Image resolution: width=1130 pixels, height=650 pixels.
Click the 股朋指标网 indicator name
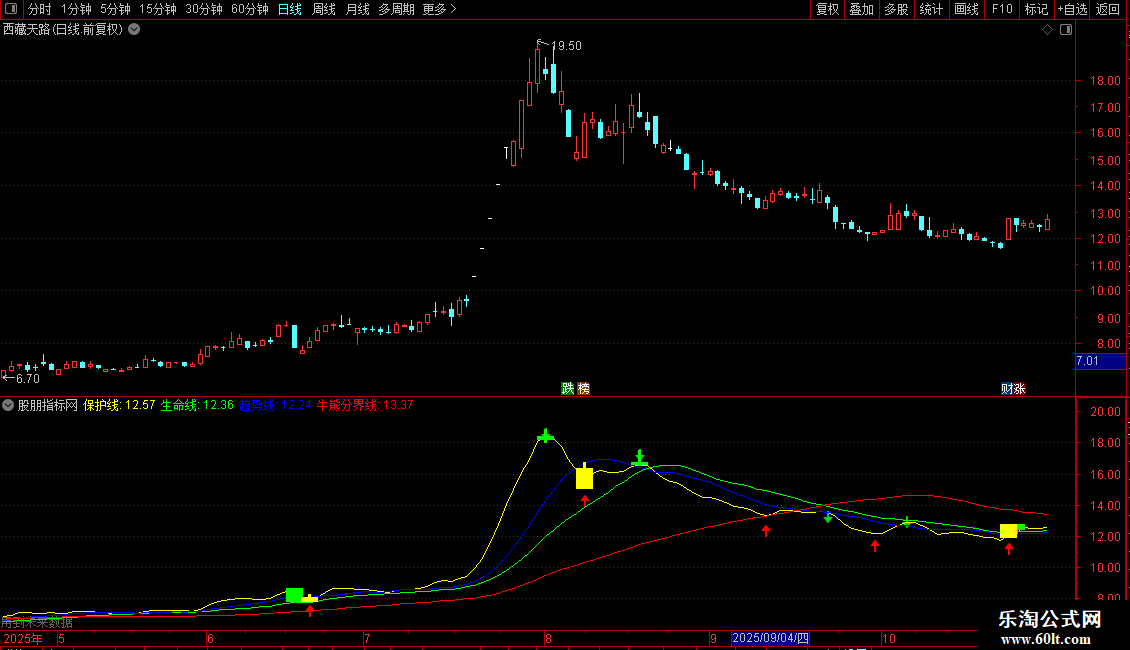click(x=48, y=405)
